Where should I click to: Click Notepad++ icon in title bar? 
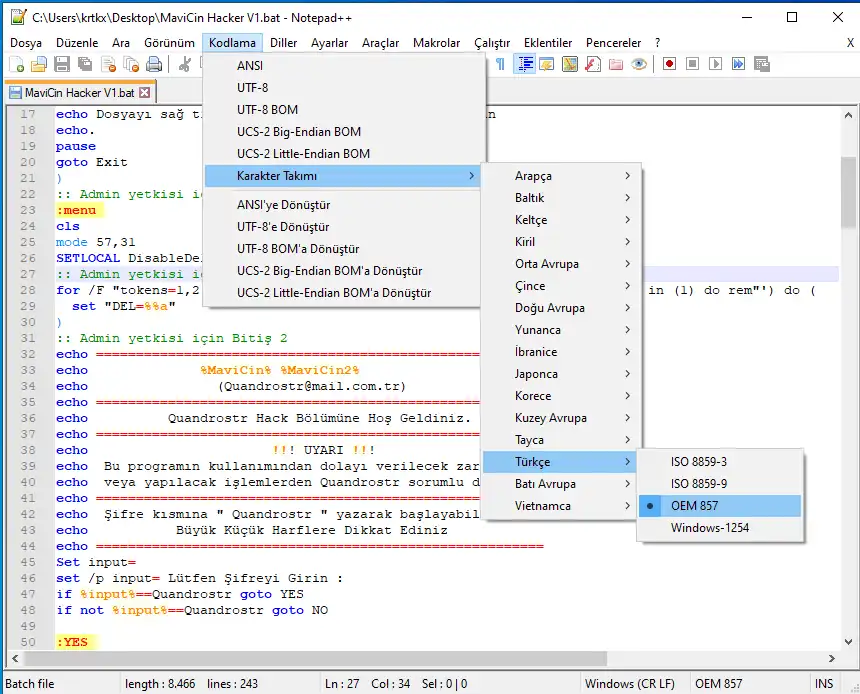[18, 17]
